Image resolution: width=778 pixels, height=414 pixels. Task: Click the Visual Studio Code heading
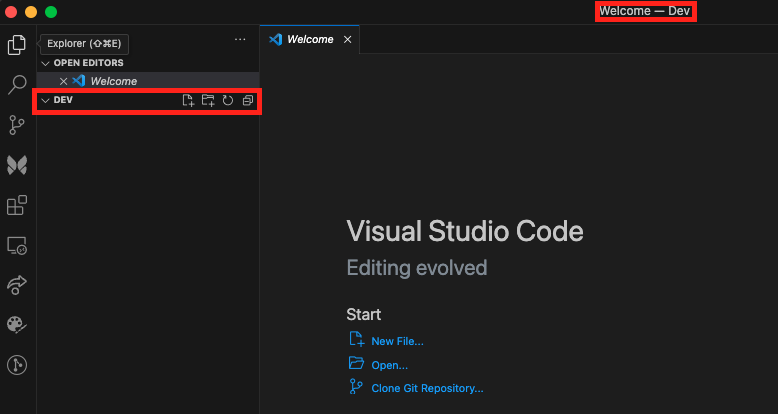[x=465, y=231]
